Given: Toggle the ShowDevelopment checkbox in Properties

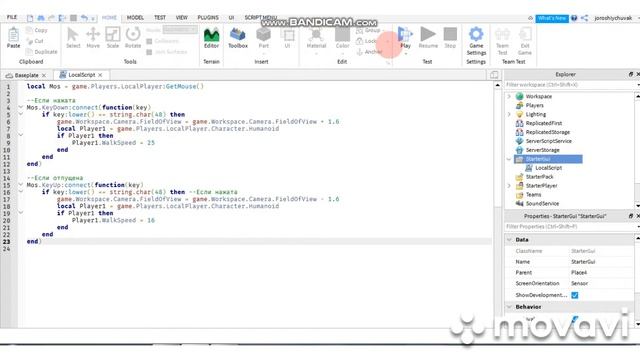Looking at the screenshot, I should pyautogui.click(x=575, y=295).
